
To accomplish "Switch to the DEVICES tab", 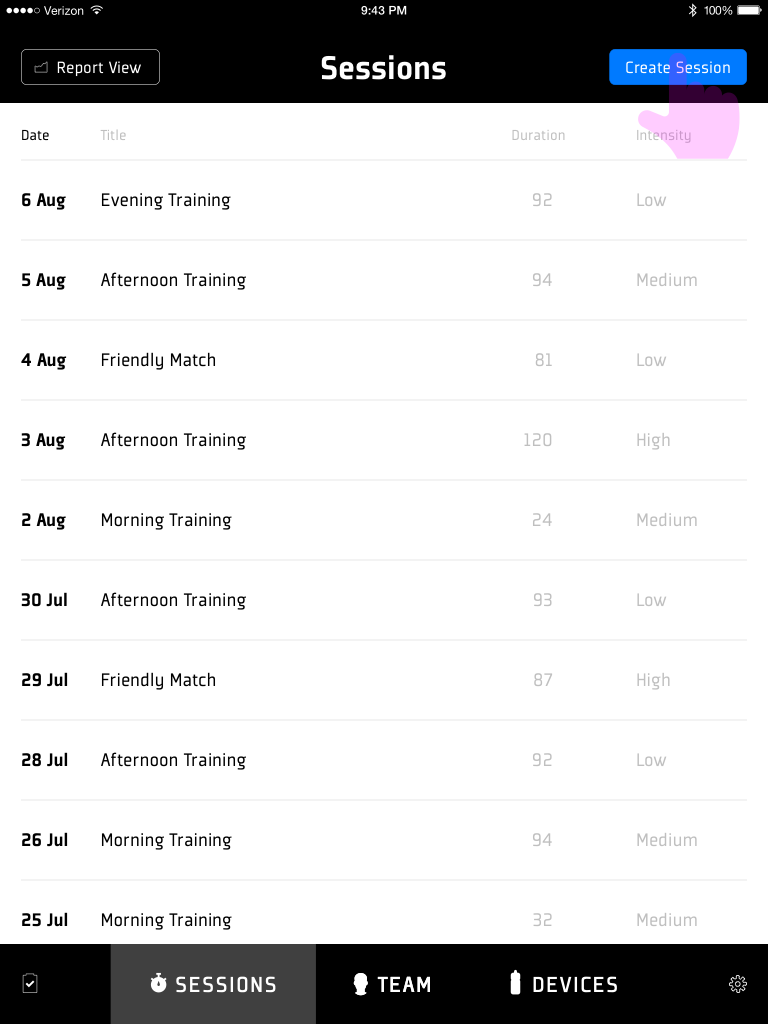I will [564, 984].
